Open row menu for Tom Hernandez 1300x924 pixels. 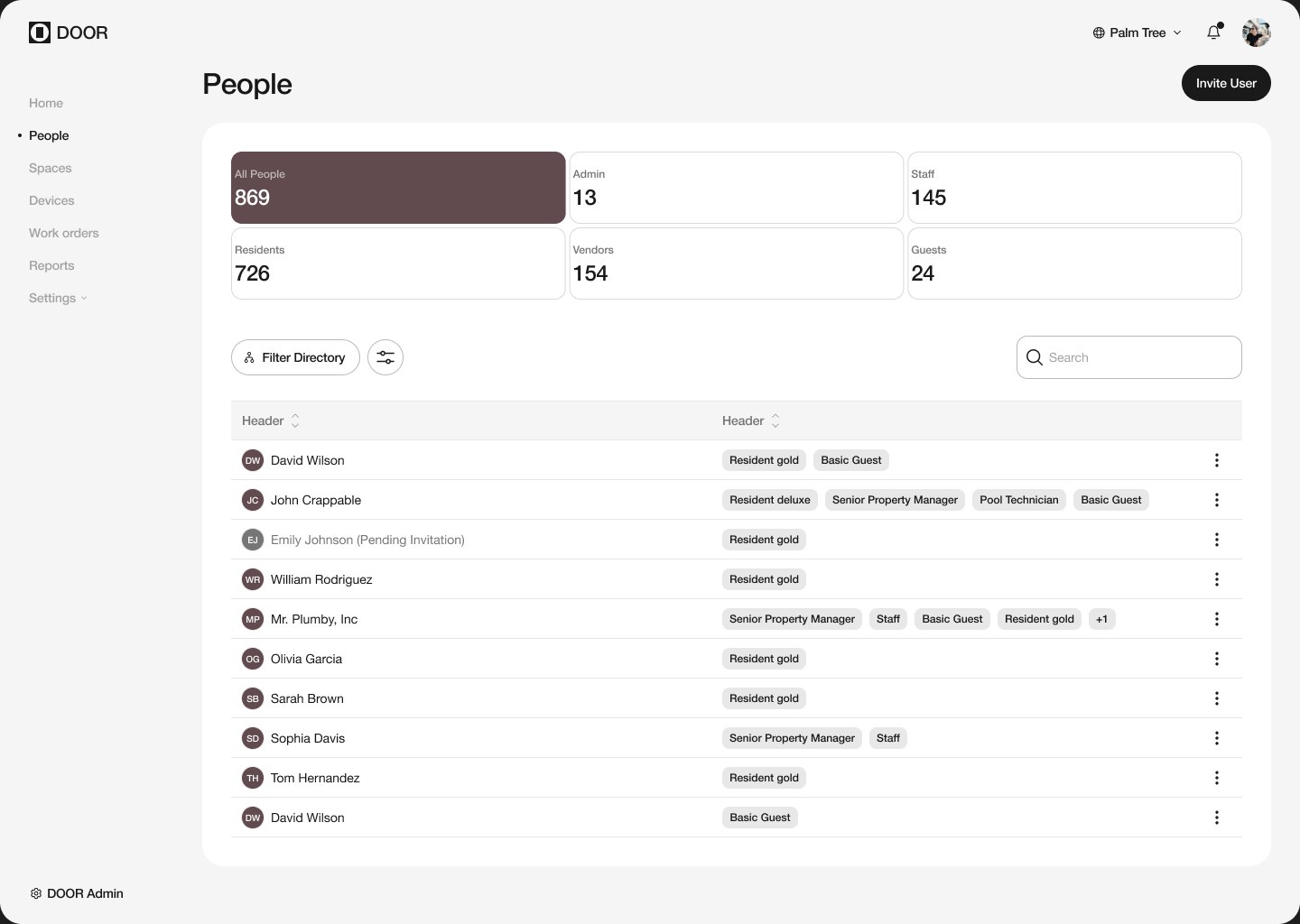1217,778
